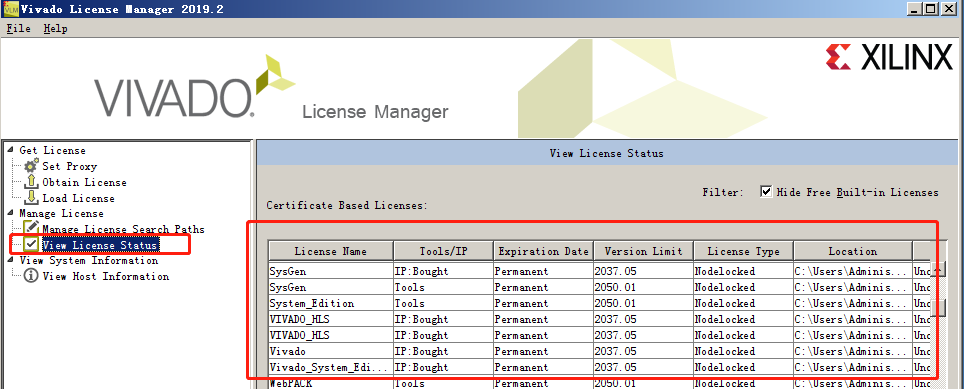This screenshot has width=964, height=389.
Task: Click the Load License download icon
Action: (31, 198)
